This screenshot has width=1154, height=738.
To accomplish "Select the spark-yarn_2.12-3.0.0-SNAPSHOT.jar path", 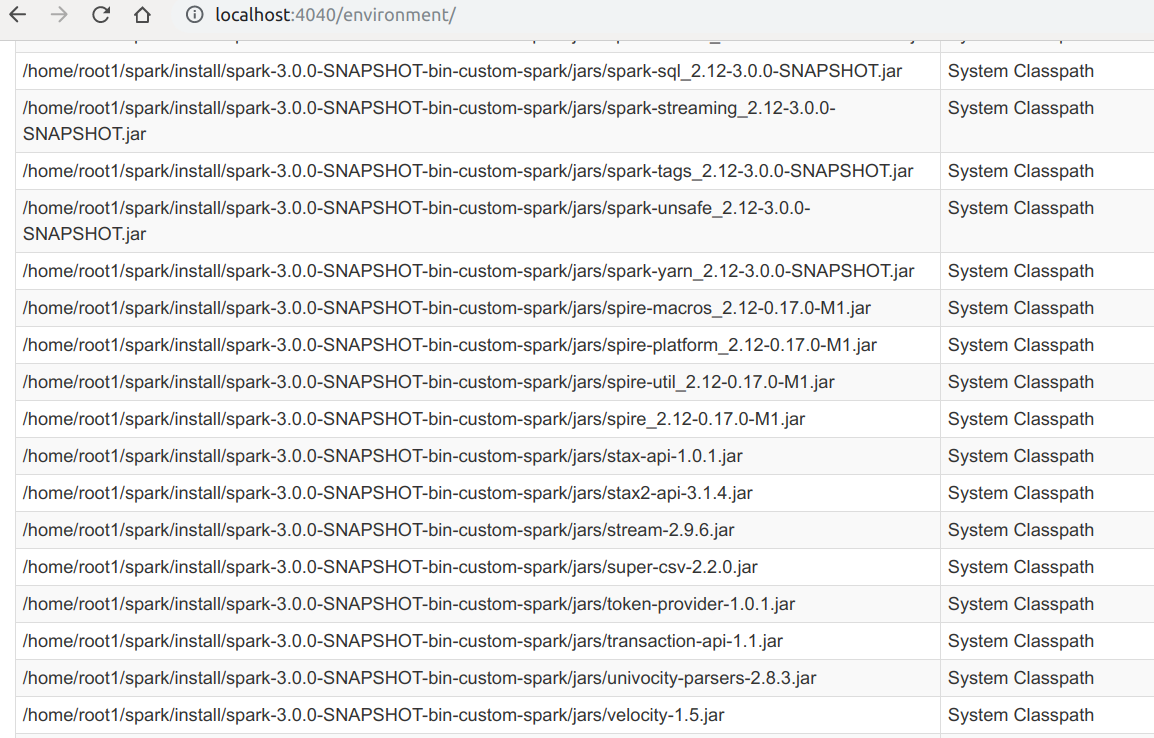I will (468, 272).
